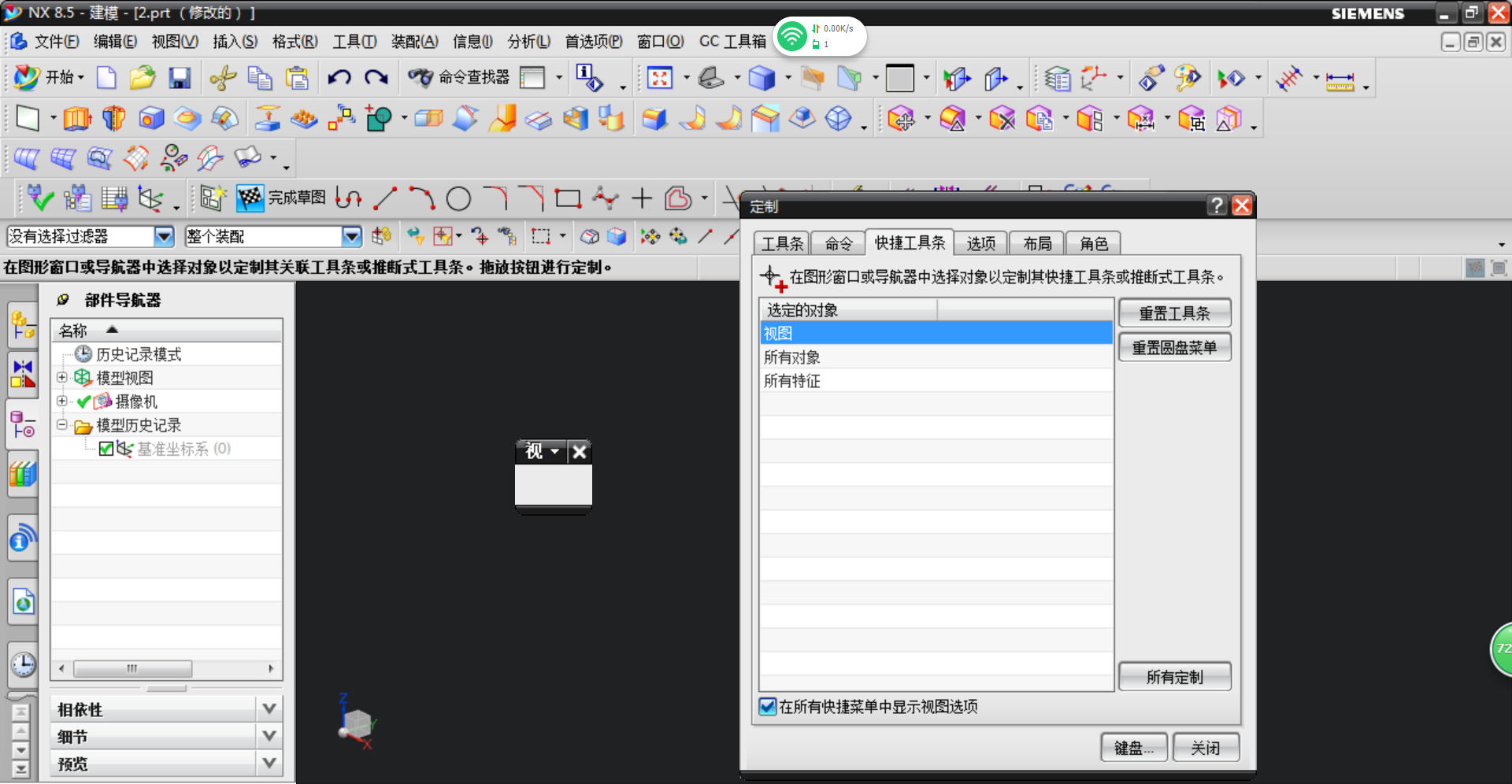
Task: Open the Reuse Library books icon
Action: (x=23, y=475)
